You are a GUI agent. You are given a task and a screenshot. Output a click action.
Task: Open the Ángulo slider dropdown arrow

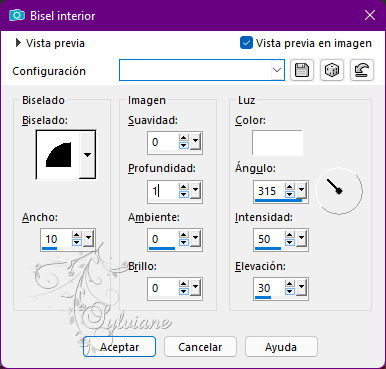click(301, 190)
